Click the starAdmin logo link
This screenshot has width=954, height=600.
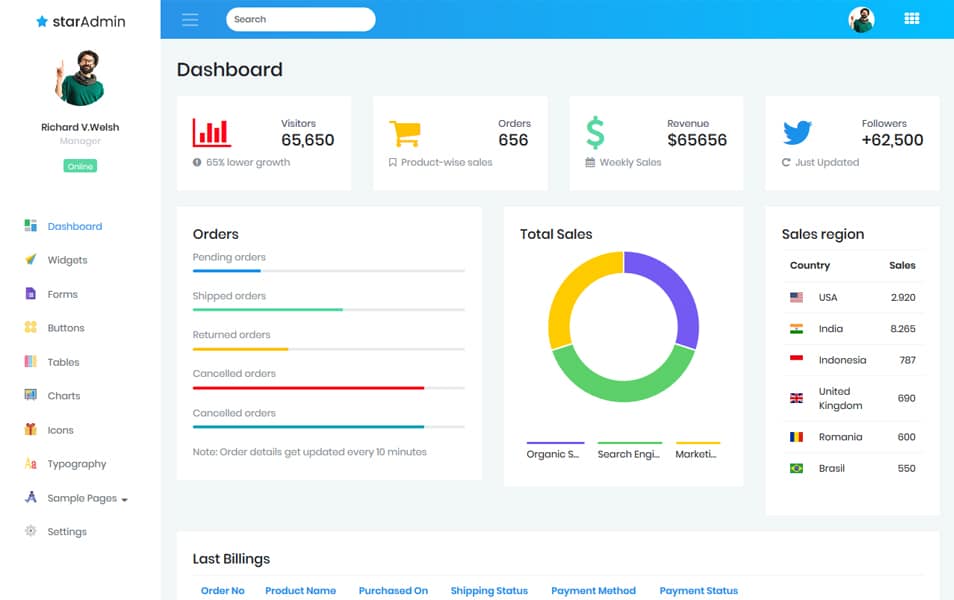click(80, 21)
